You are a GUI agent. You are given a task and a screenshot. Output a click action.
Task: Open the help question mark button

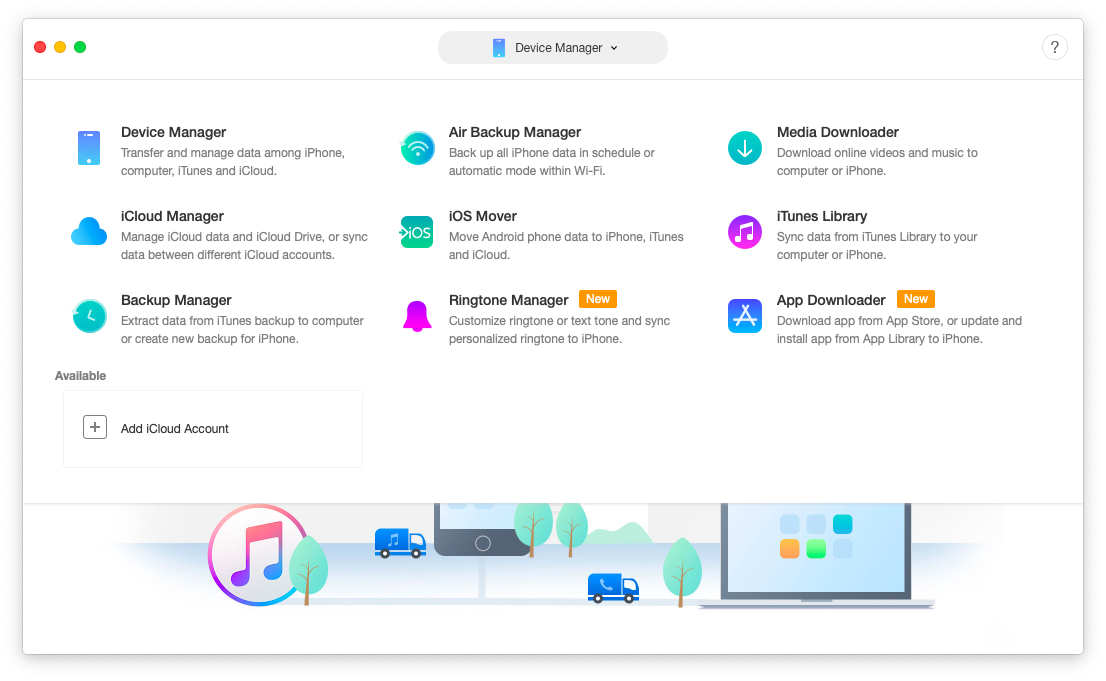tap(1055, 47)
